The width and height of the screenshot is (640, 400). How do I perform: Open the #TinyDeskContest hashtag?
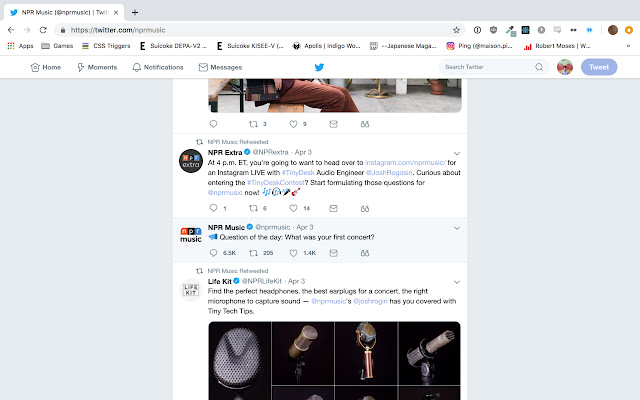[276, 182]
